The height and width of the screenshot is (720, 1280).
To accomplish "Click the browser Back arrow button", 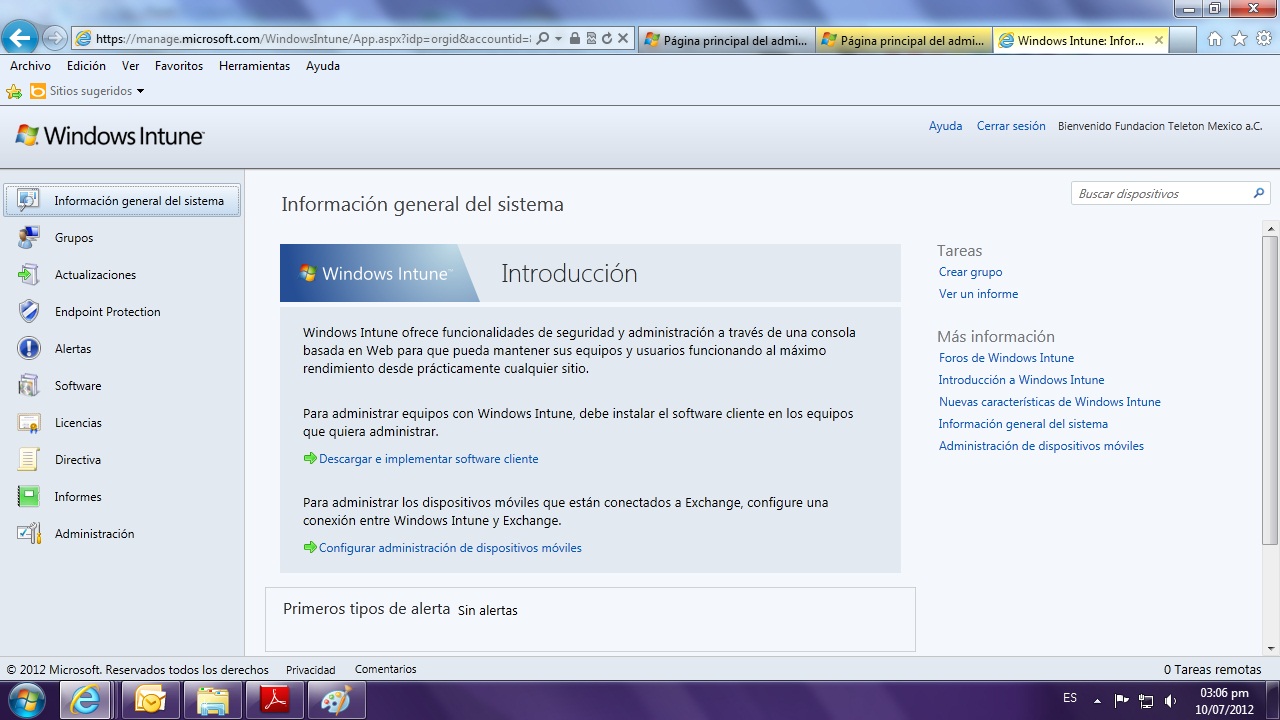I will (x=20, y=38).
